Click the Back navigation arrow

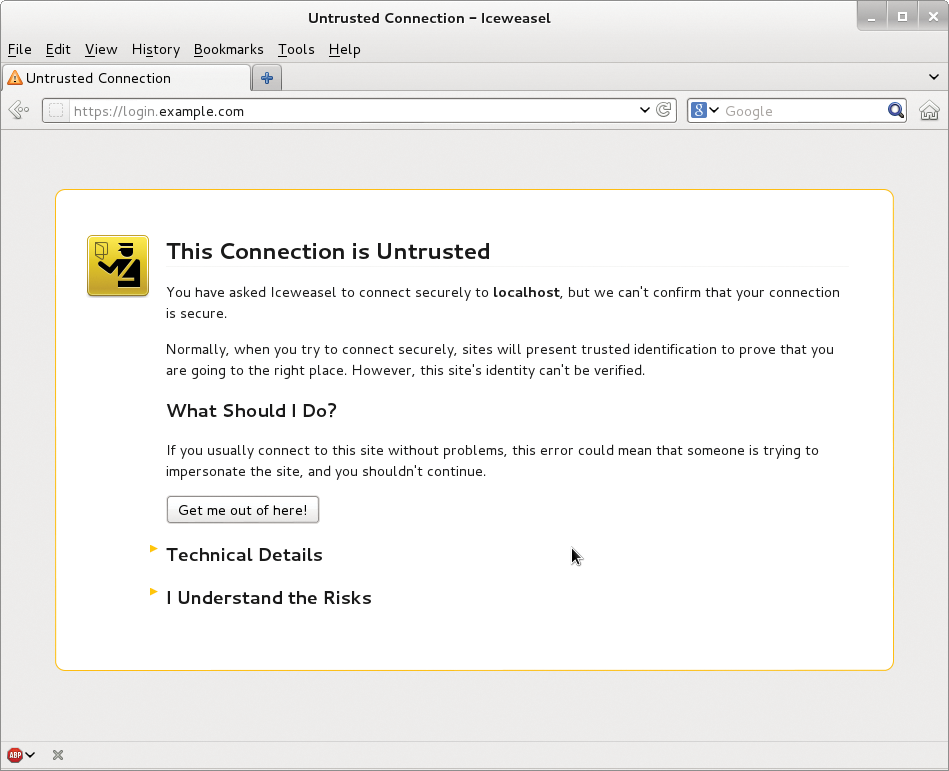[x=17, y=110]
